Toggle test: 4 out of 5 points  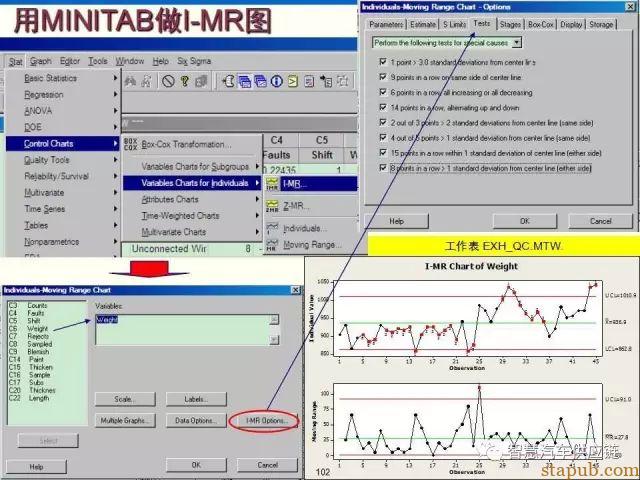point(383,138)
